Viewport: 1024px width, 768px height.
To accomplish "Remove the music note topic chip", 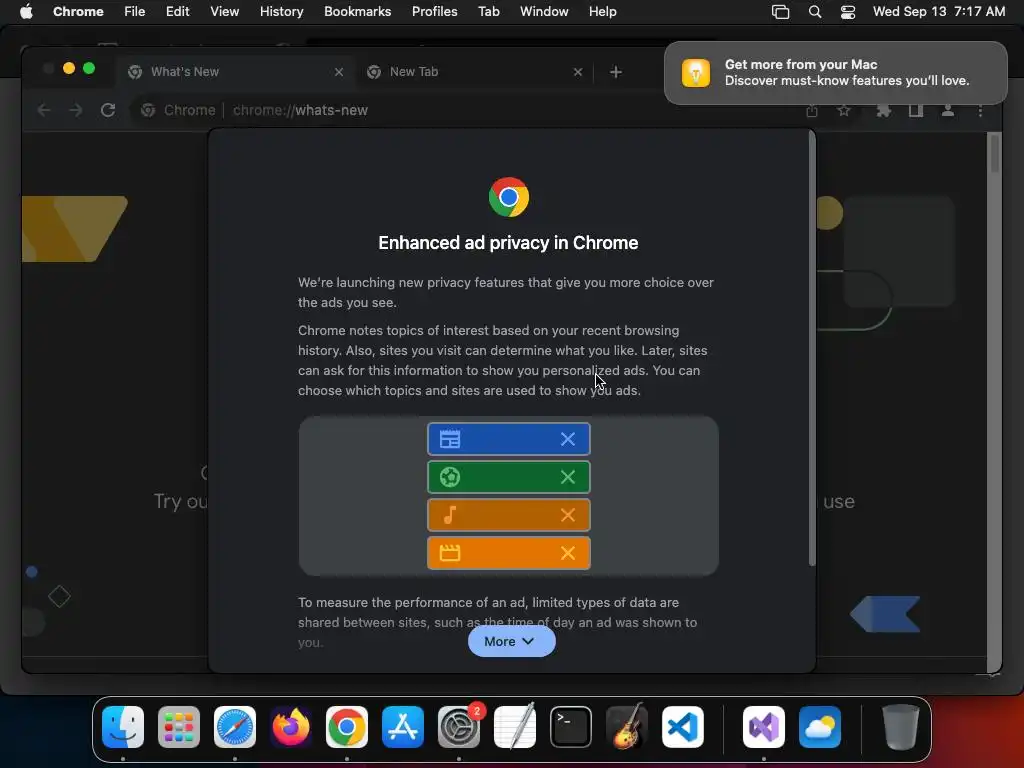I will (568, 515).
